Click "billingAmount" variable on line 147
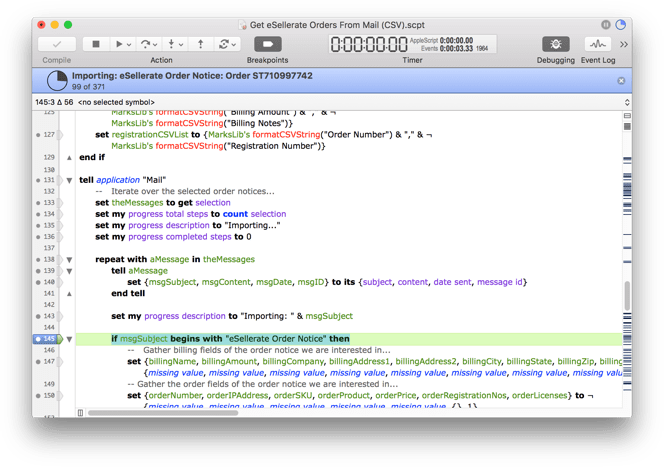The height and width of the screenshot is (467, 664). pyautogui.click(x=229, y=362)
